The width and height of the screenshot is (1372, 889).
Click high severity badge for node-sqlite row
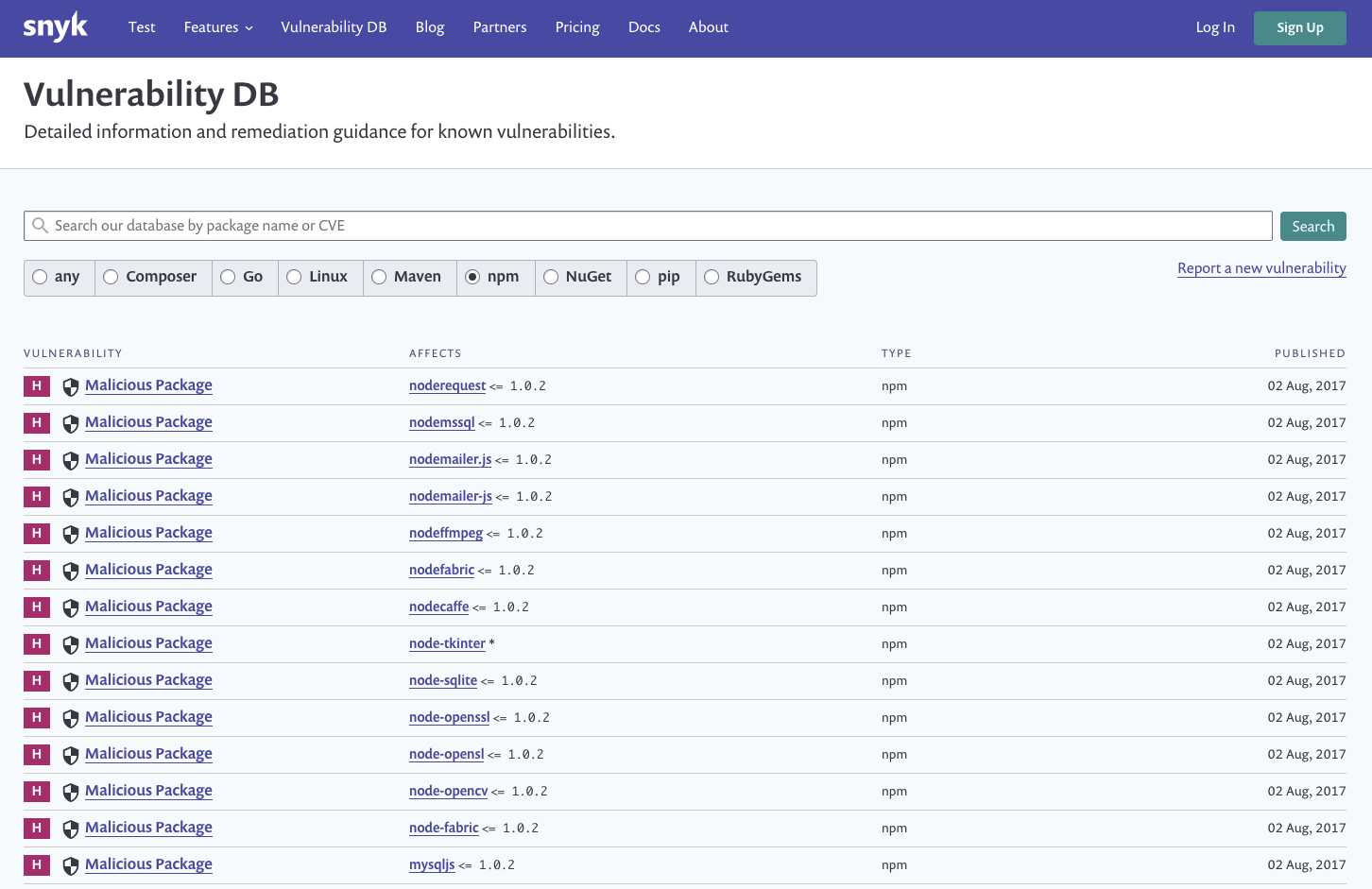click(x=37, y=680)
